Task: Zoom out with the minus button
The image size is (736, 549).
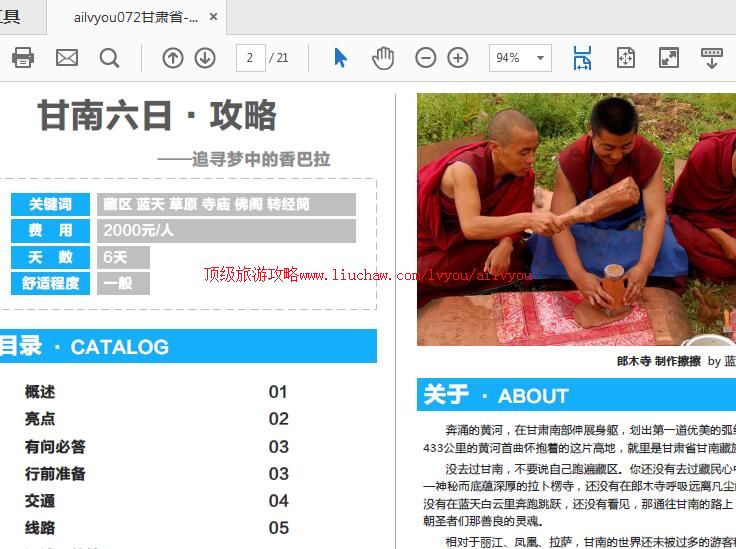Action: click(x=426, y=58)
